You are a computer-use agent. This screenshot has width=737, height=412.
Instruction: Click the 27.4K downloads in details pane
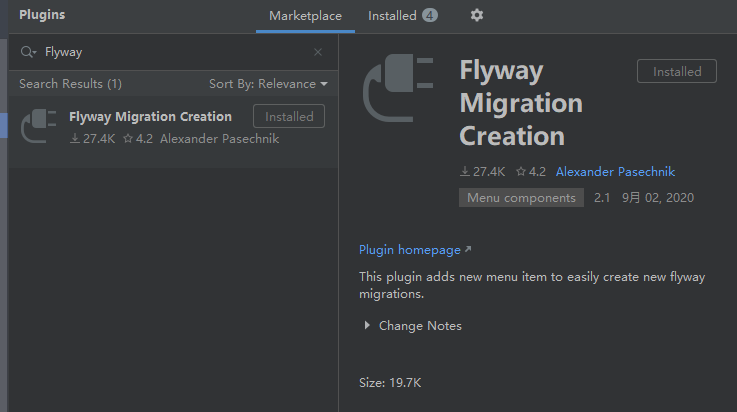[482, 172]
